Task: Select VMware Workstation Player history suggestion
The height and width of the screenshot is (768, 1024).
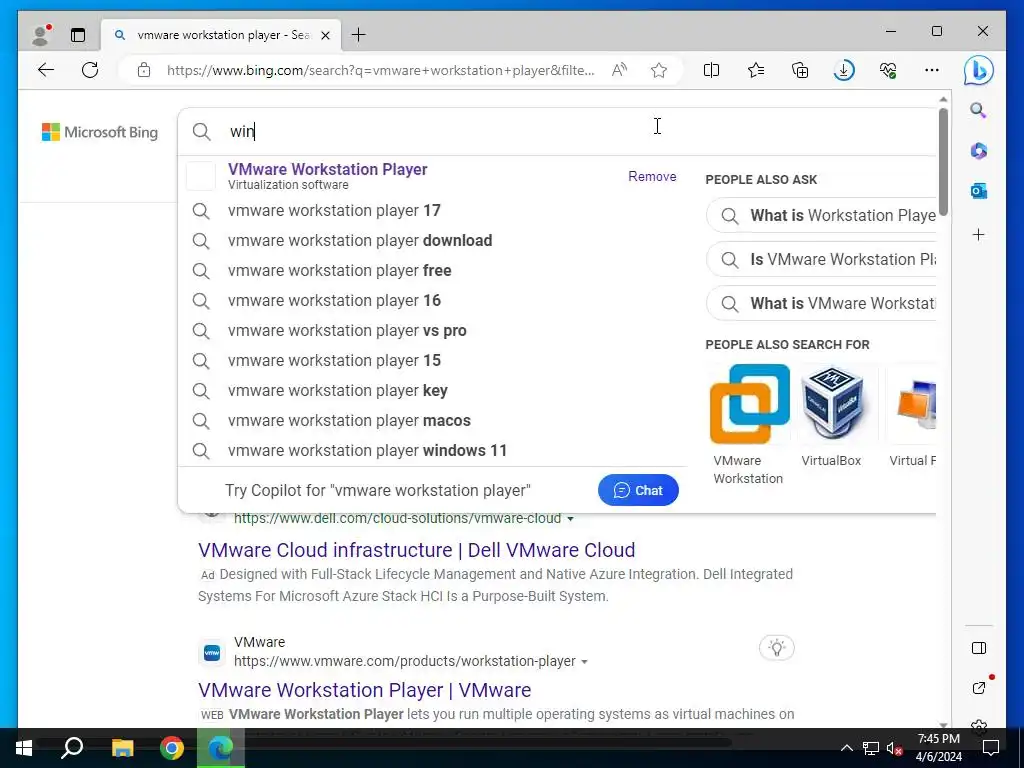Action: tap(328, 176)
